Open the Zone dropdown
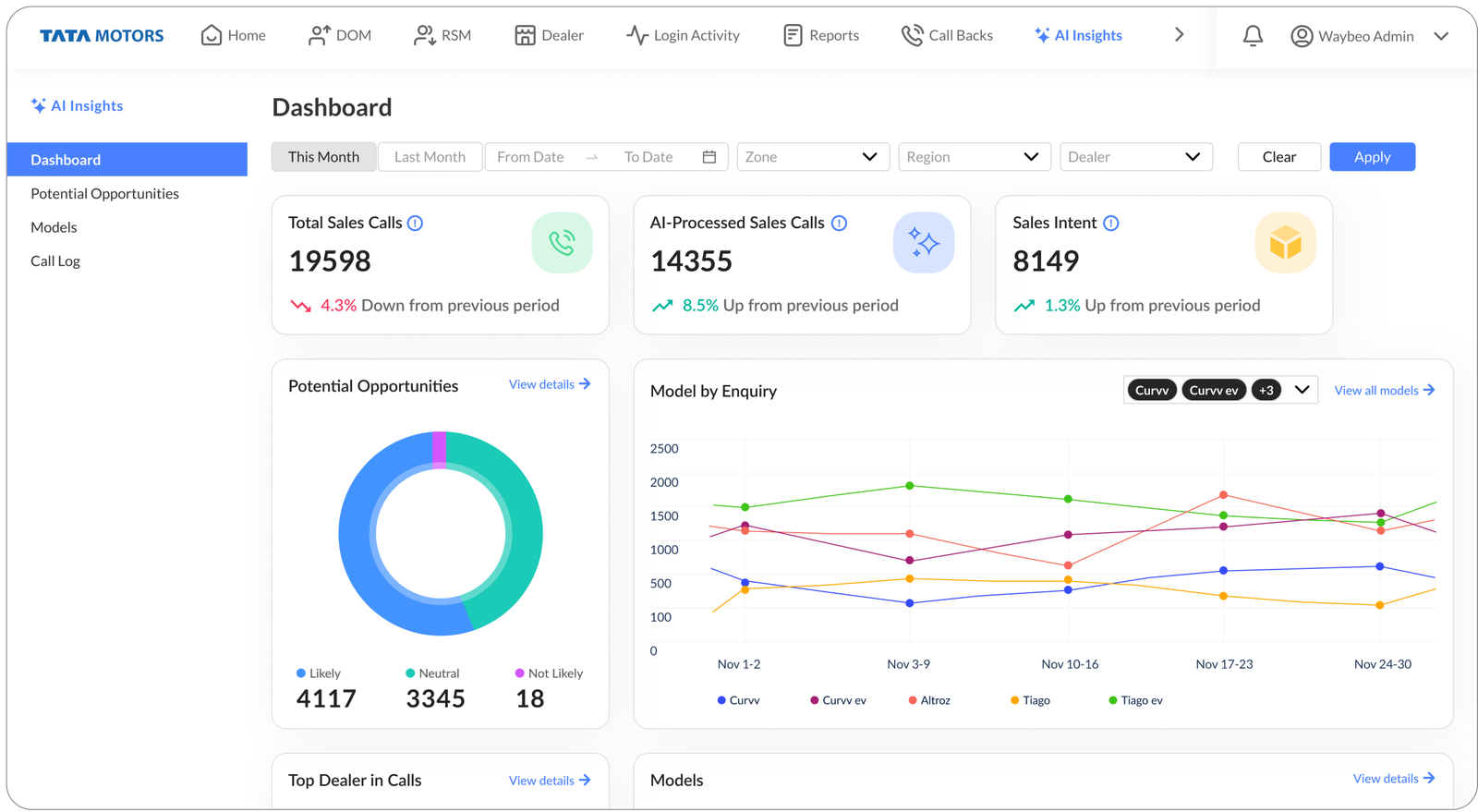1478x812 pixels. (x=812, y=157)
